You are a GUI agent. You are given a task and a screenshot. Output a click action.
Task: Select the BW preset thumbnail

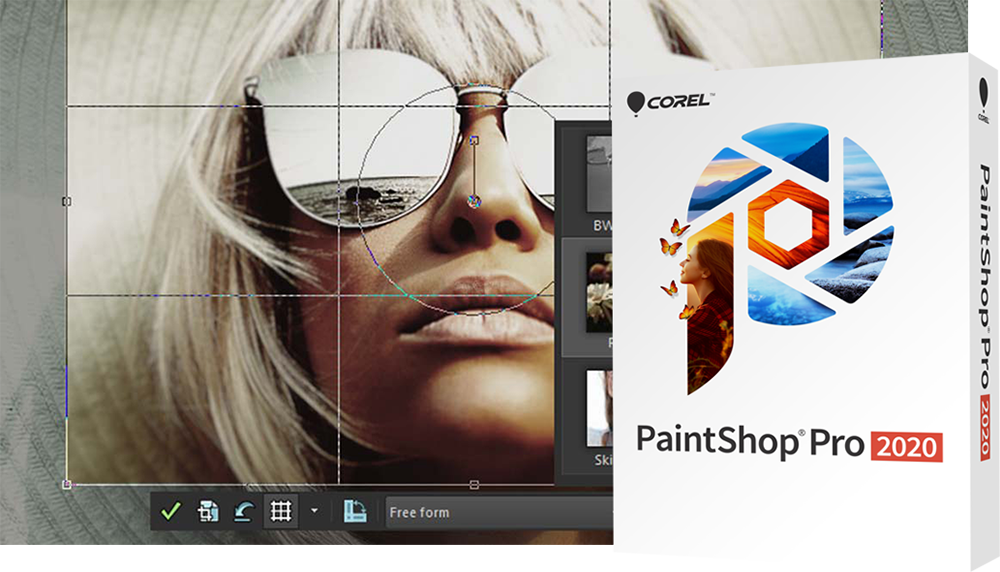(599, 174)
